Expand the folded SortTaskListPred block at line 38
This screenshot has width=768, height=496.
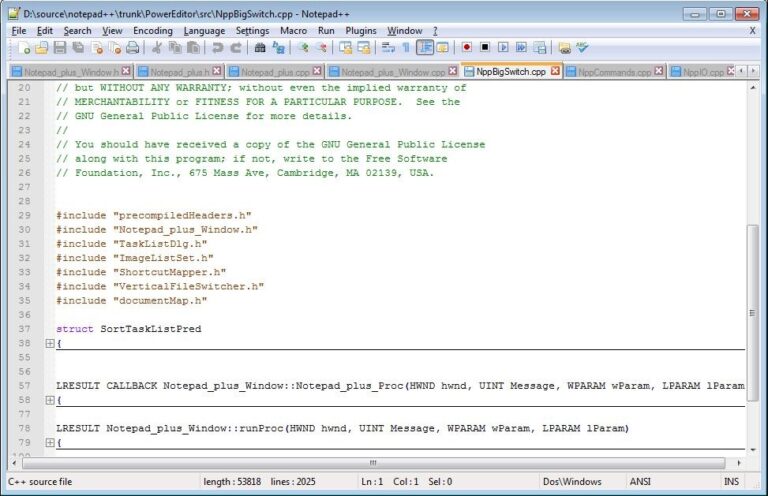click(50, 343)
